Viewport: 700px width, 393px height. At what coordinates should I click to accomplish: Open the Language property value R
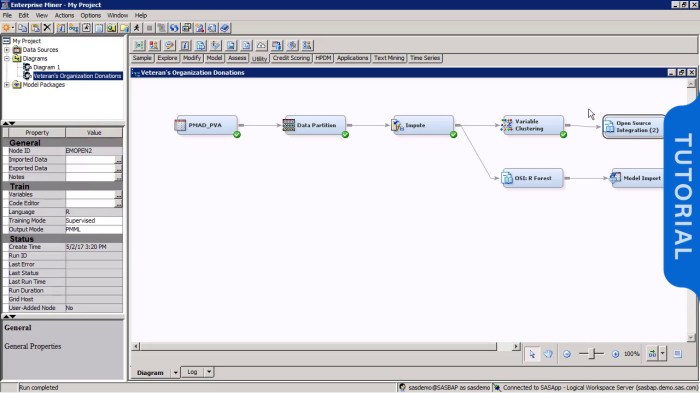point(94,212)
